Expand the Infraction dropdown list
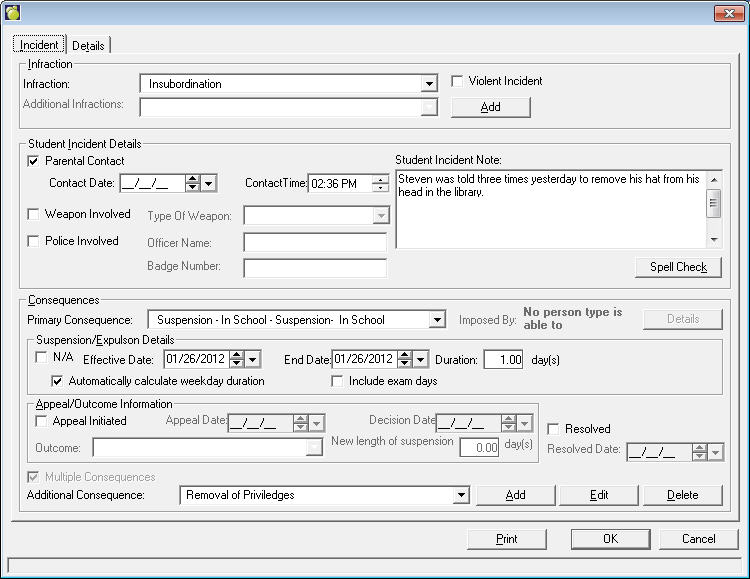750x579 pixels. pyautogui.click(x=429, y=85)
